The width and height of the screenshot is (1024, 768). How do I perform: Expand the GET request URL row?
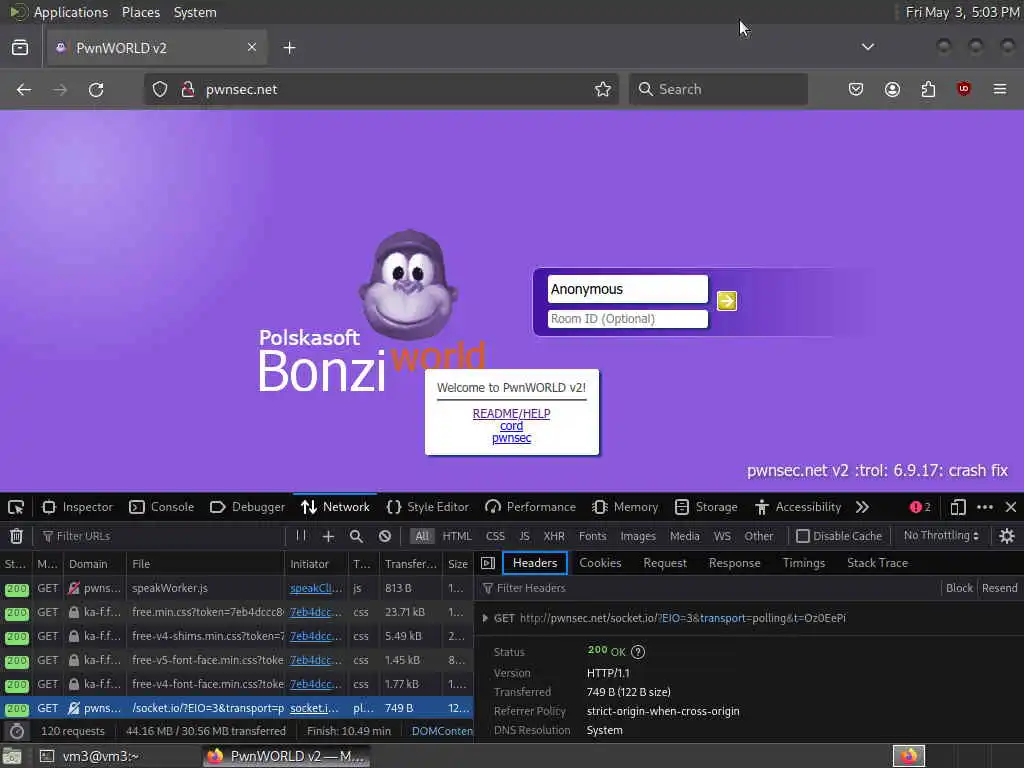pos(485,618)
